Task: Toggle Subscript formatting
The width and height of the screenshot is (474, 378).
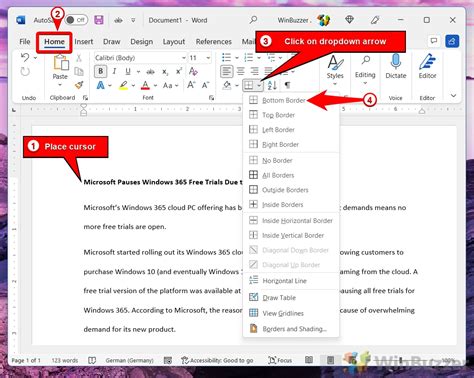Action: 165,72
